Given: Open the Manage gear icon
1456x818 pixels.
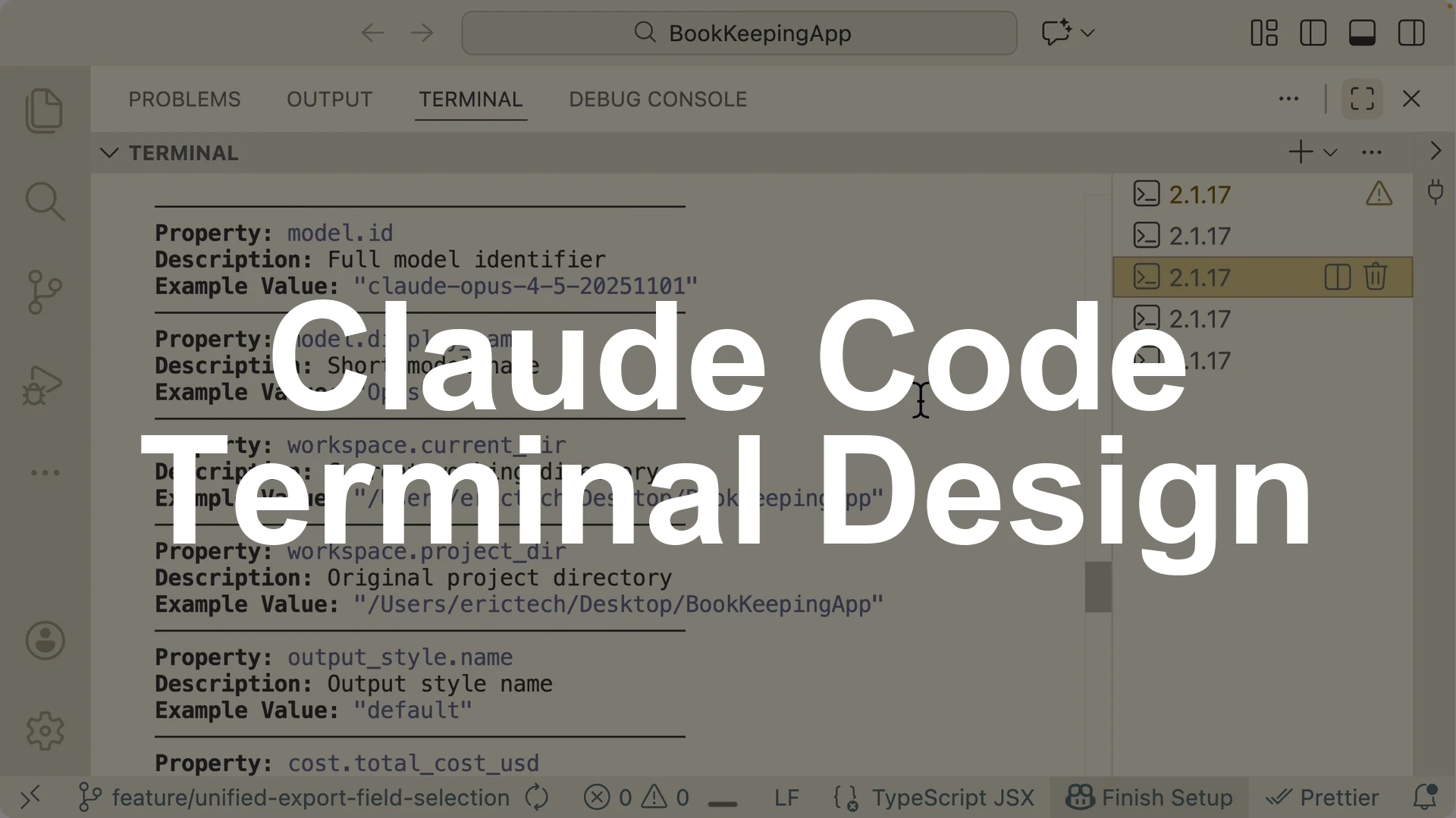Looking at the screenshot, I should pos(45,731).
